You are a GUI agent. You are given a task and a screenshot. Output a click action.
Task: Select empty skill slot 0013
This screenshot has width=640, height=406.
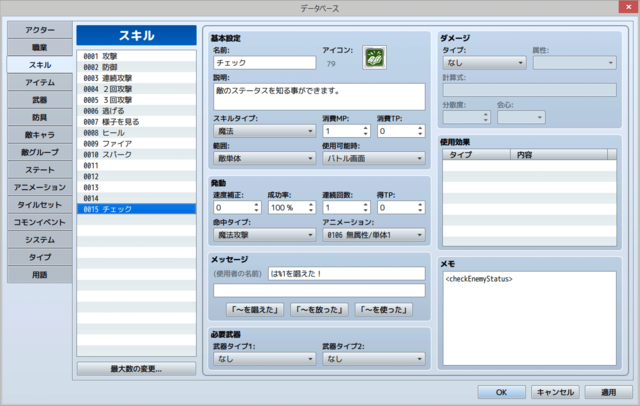coord(136,187)
